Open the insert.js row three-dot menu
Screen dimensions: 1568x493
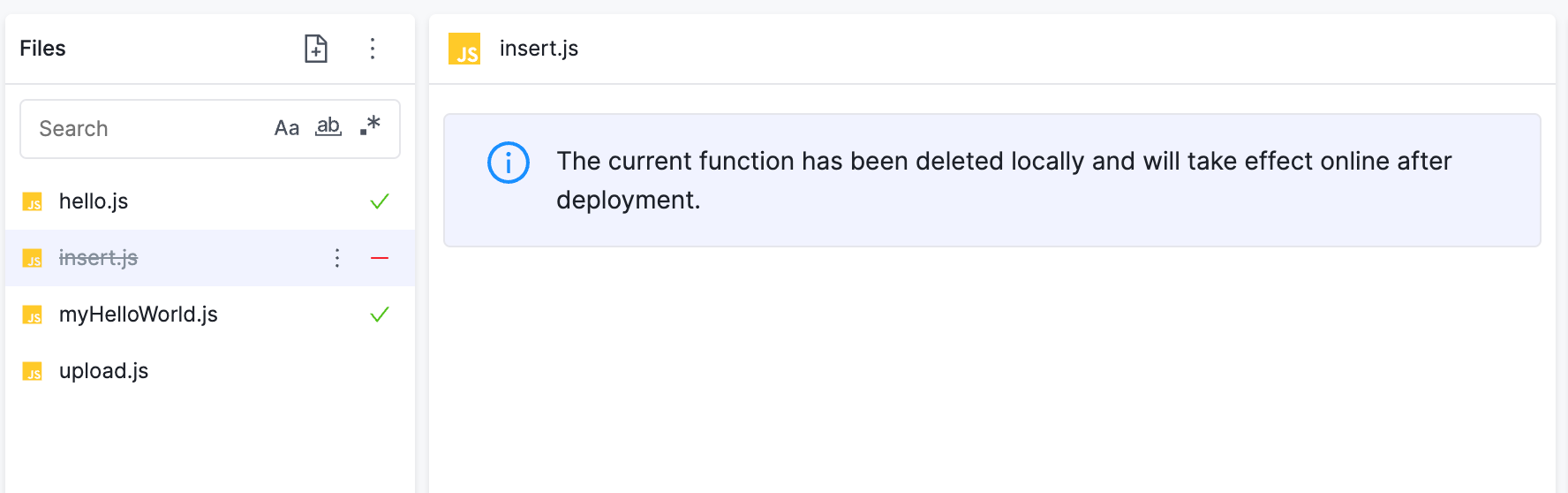(x=337, y=258)
